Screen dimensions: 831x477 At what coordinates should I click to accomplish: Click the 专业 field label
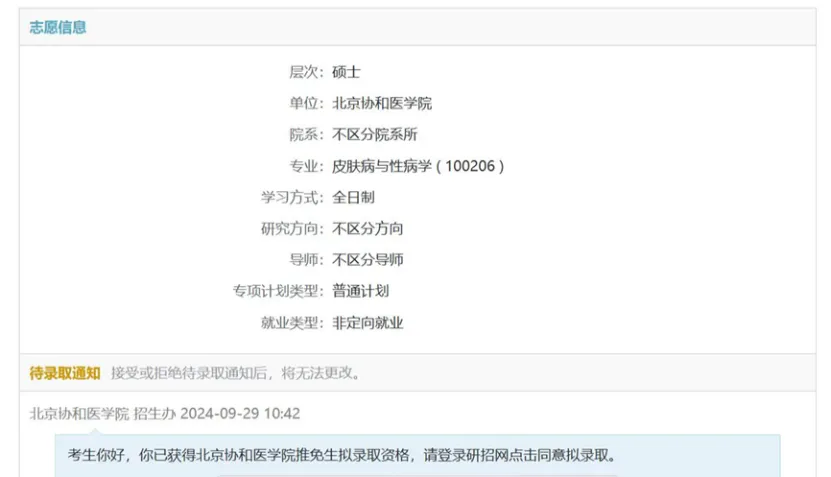click(x=306, y=166)
